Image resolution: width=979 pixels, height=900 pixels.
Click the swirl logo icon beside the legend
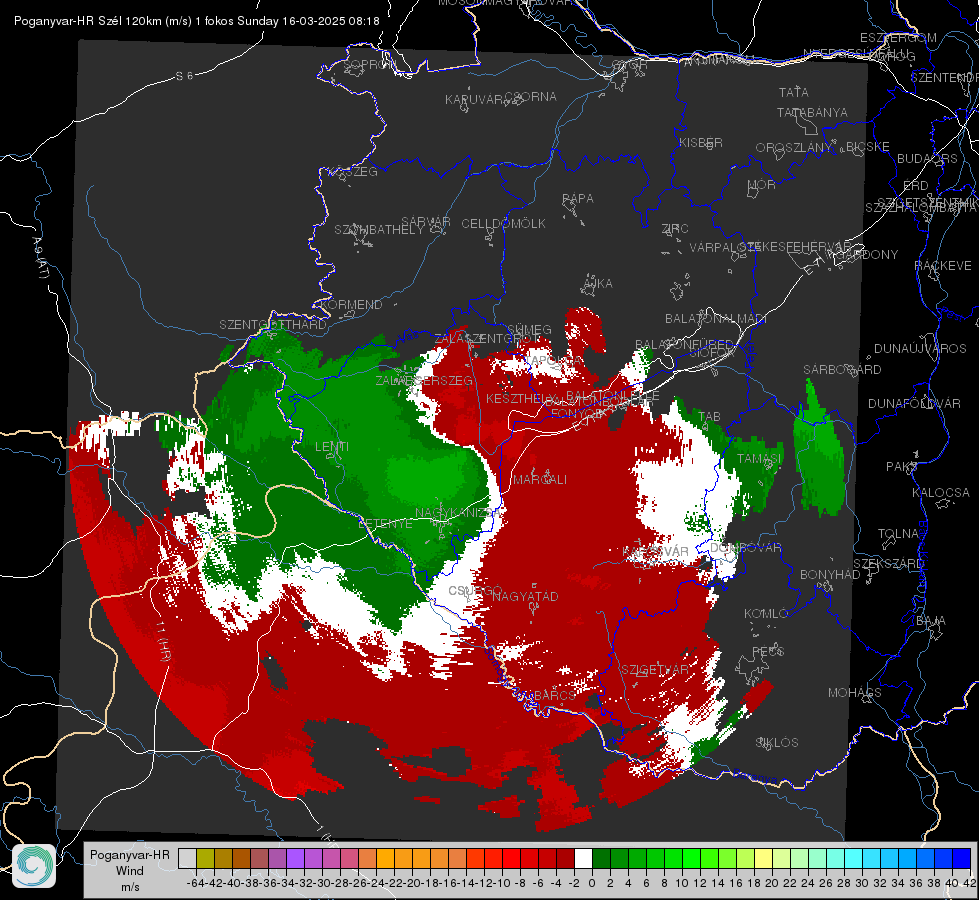click(34, 866)
